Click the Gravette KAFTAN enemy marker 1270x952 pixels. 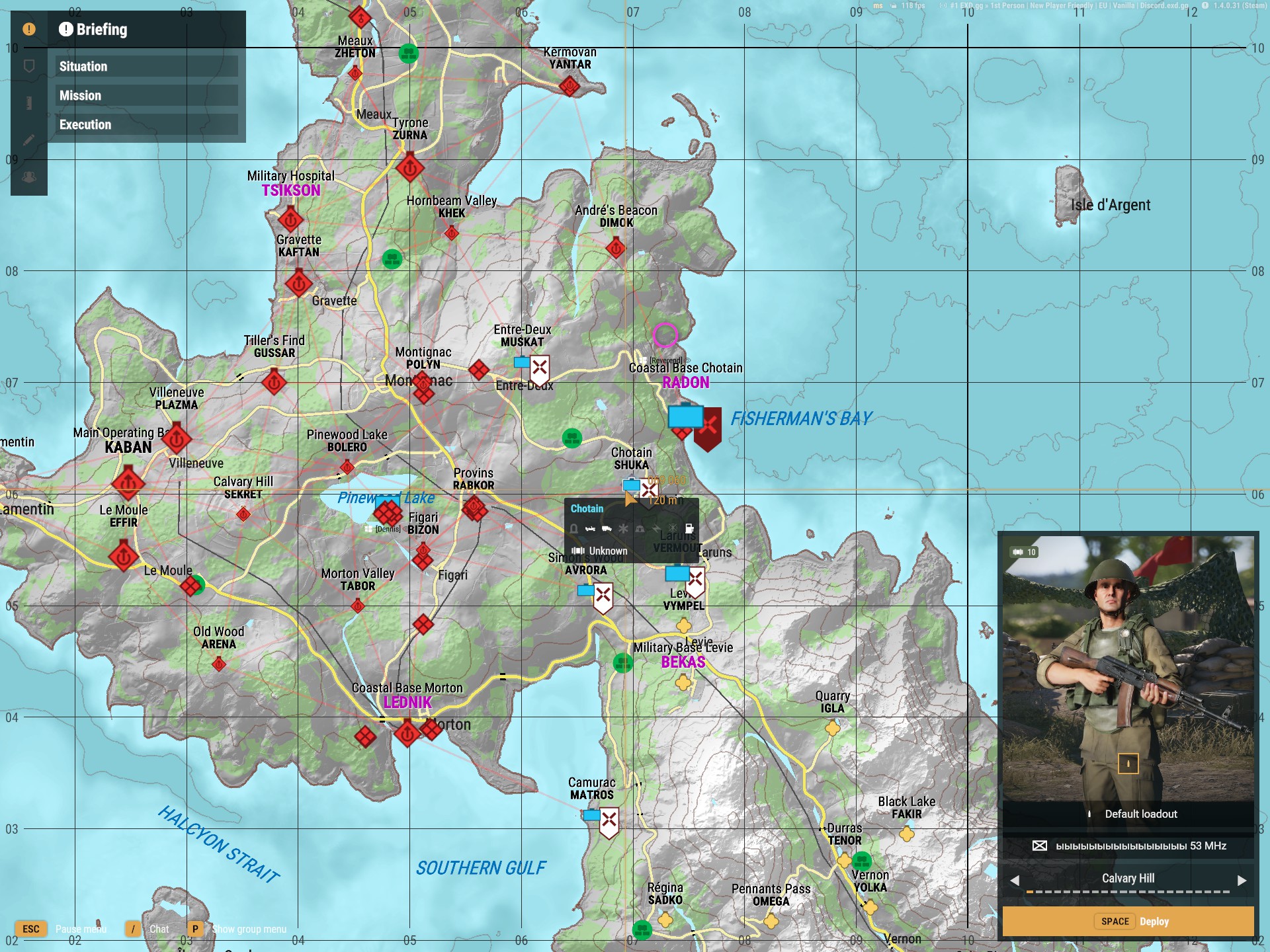[x=298, y=284]
